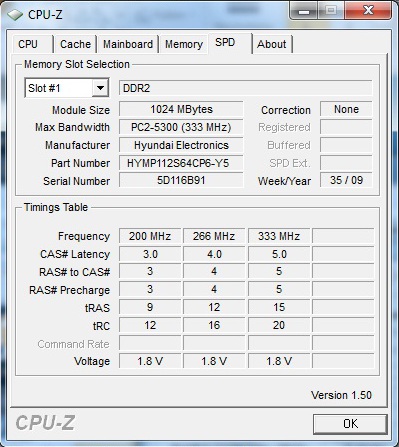399x447 pixels.
Task: Click the Memory Slot Selection group heading
Action: point(77,64)
